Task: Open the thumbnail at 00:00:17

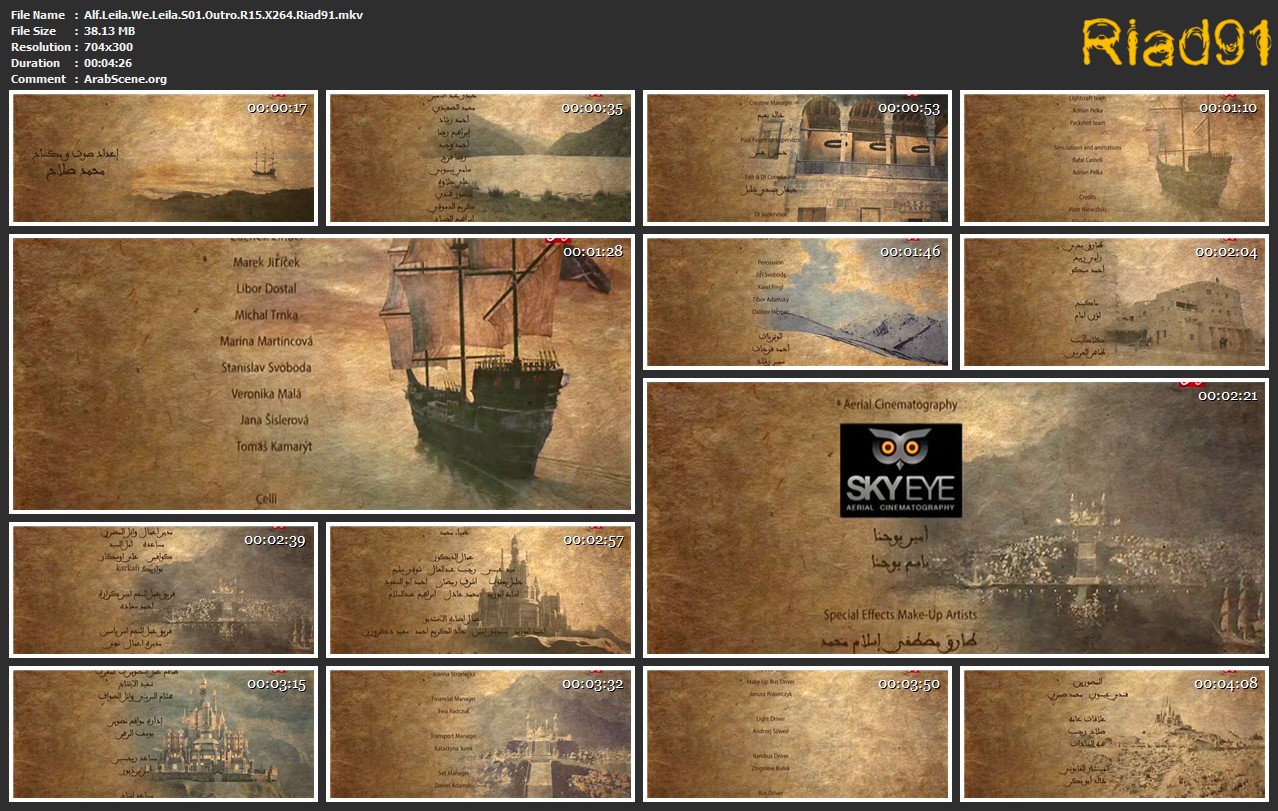Action: (163, 158)
